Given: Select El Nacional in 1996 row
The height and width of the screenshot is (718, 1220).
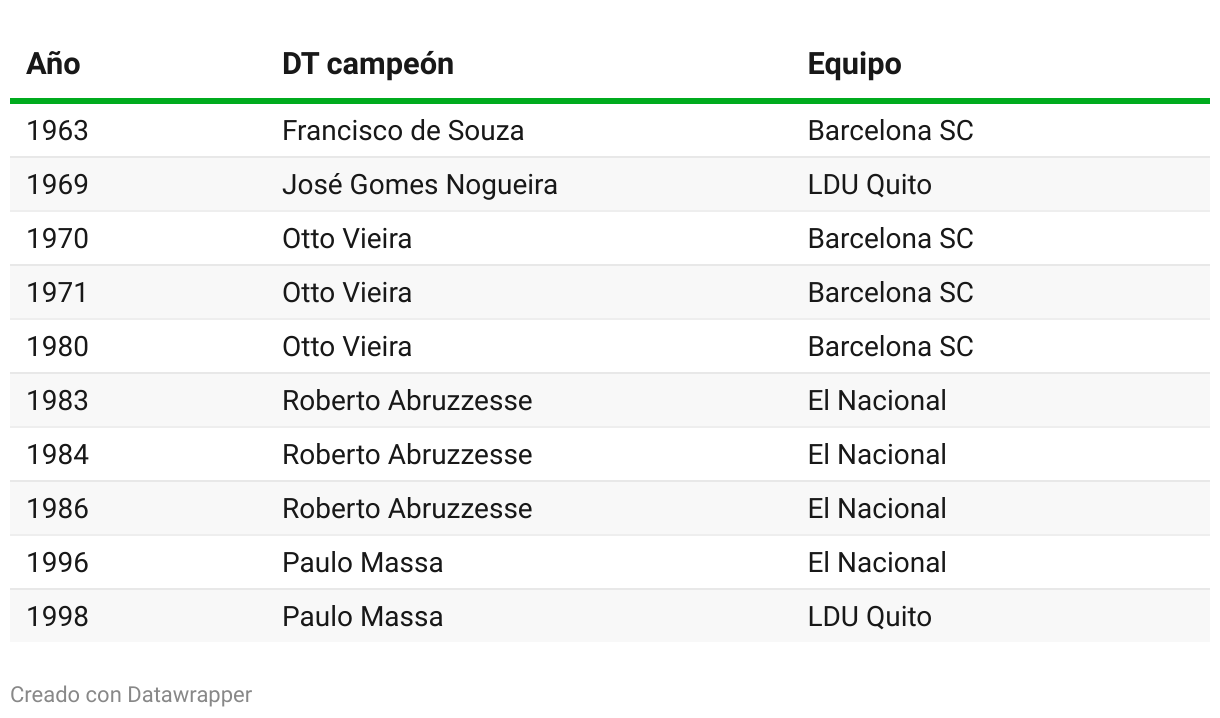Looking at the screenshot, I should click(877, 563).
